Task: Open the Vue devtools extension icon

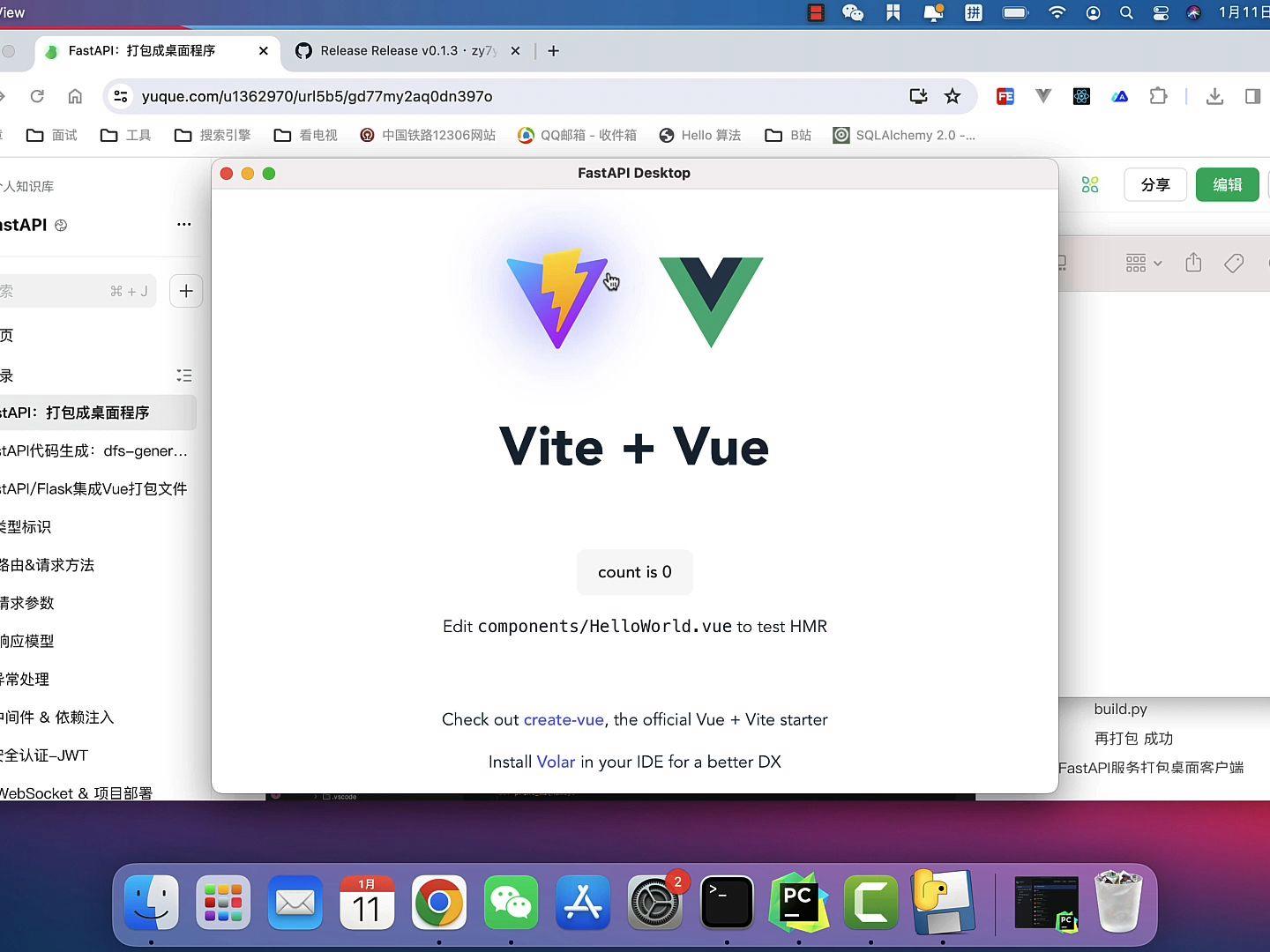Action: pyautogui.click(x=1043, y=96)
